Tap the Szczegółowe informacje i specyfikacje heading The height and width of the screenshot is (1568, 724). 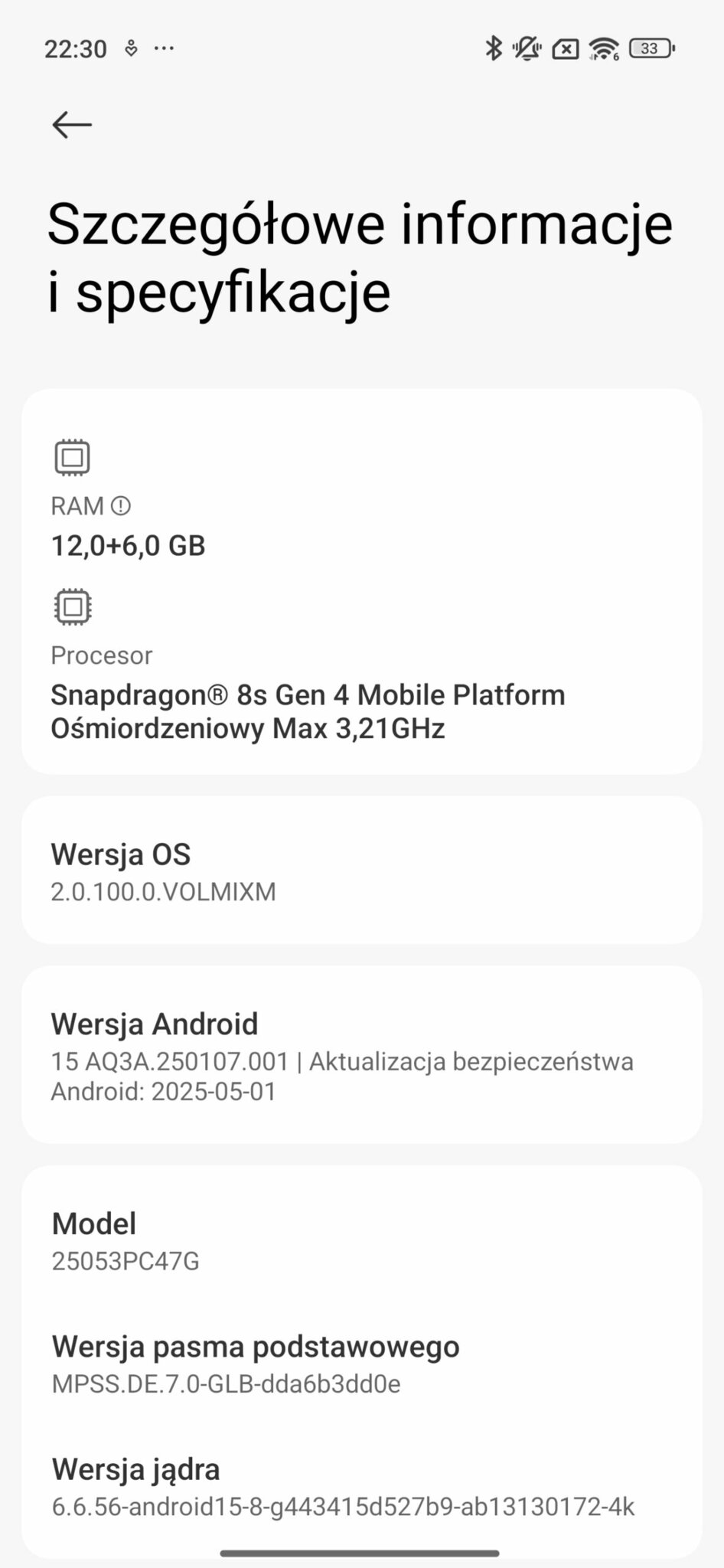(360, 257)
